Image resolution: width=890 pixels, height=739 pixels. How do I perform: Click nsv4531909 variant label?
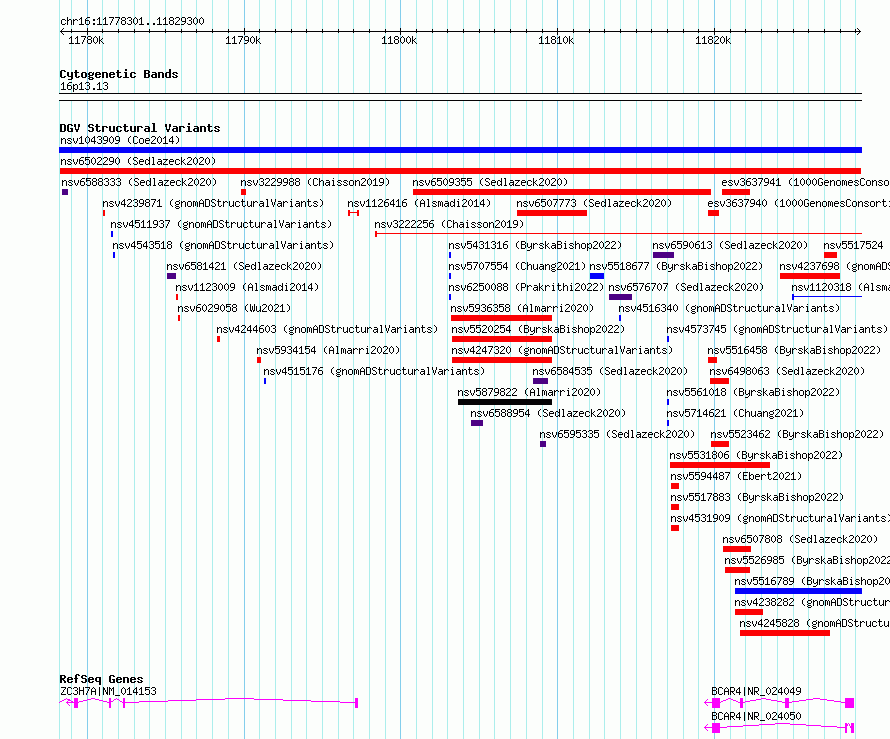(780, 518)
